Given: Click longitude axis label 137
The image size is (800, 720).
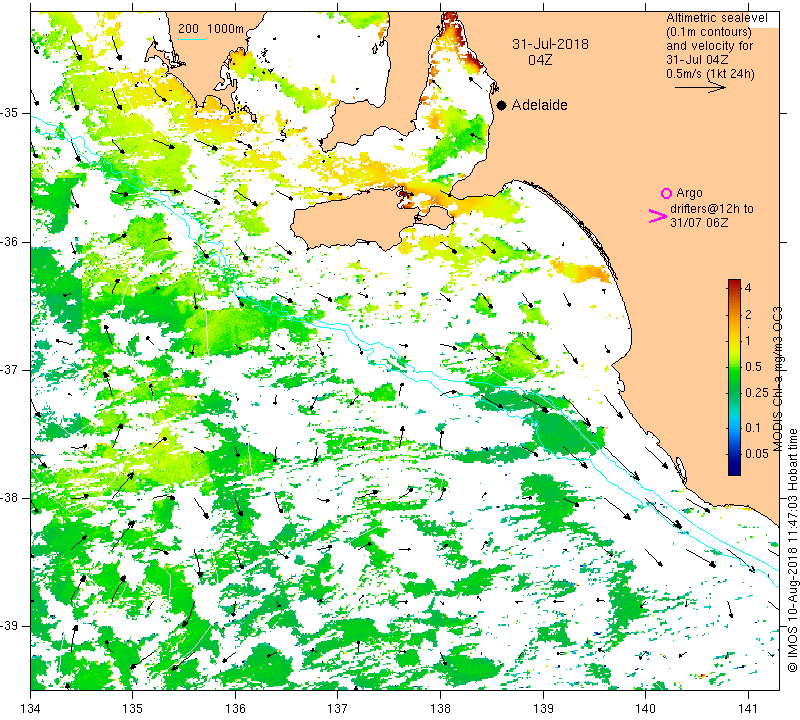Looking at the screenshot, I should tap(338, 708).
